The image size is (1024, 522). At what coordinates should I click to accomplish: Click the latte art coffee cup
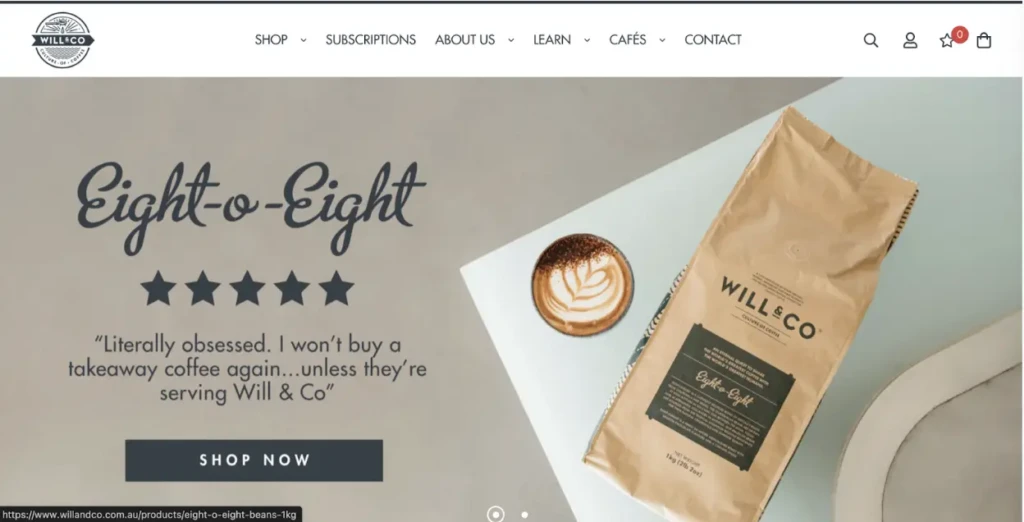(x=582, y=285)
